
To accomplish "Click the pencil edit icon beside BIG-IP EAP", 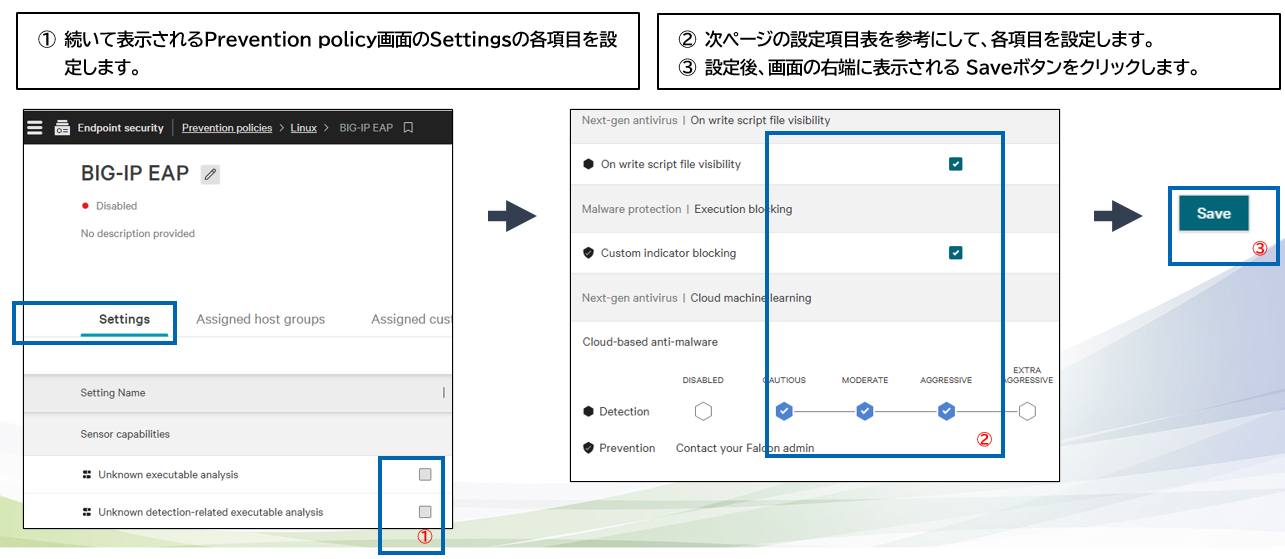I will pos(210,174).
